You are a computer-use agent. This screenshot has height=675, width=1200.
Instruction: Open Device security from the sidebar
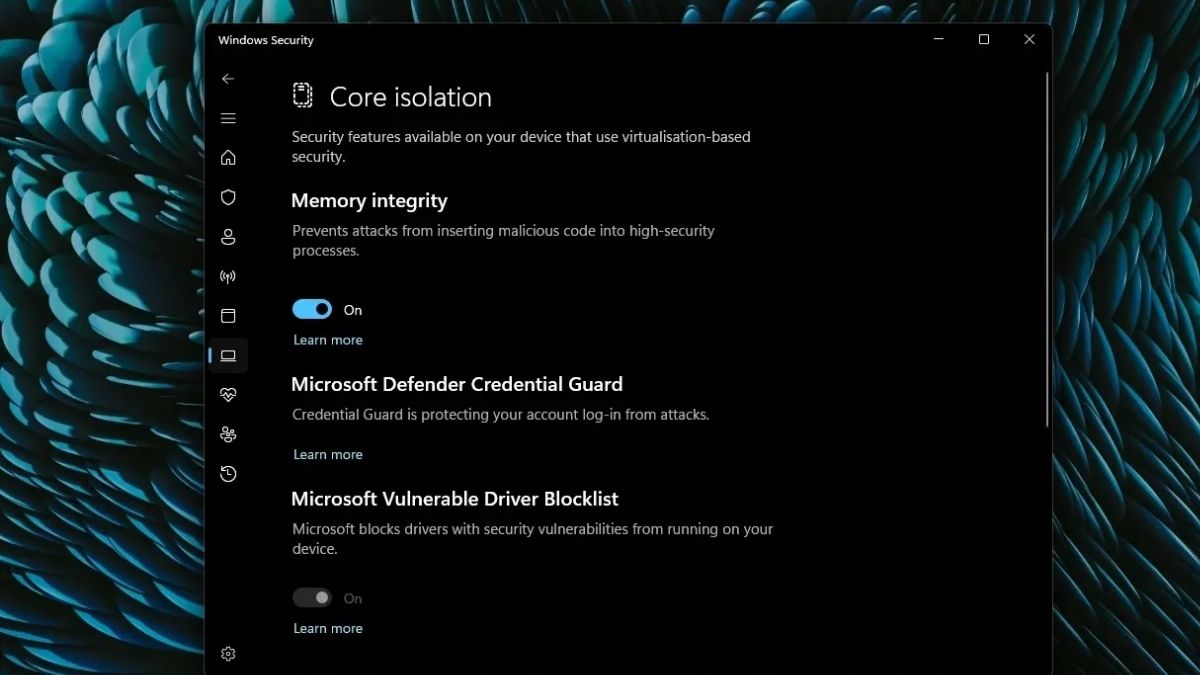coord(228,355)
